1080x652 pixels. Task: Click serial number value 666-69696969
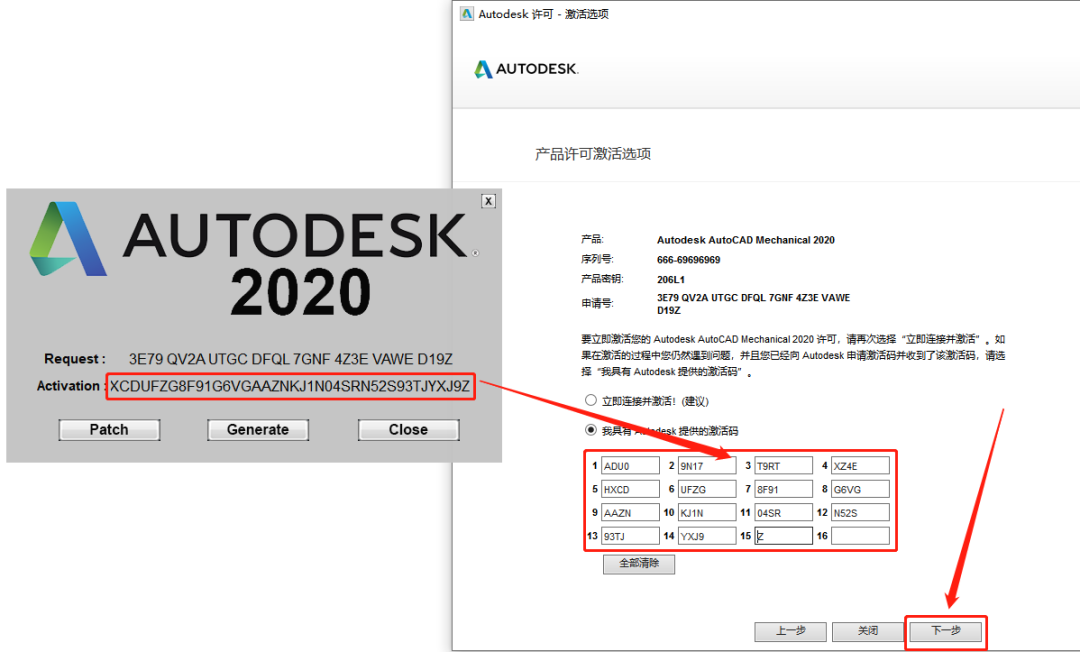[688, 260]
